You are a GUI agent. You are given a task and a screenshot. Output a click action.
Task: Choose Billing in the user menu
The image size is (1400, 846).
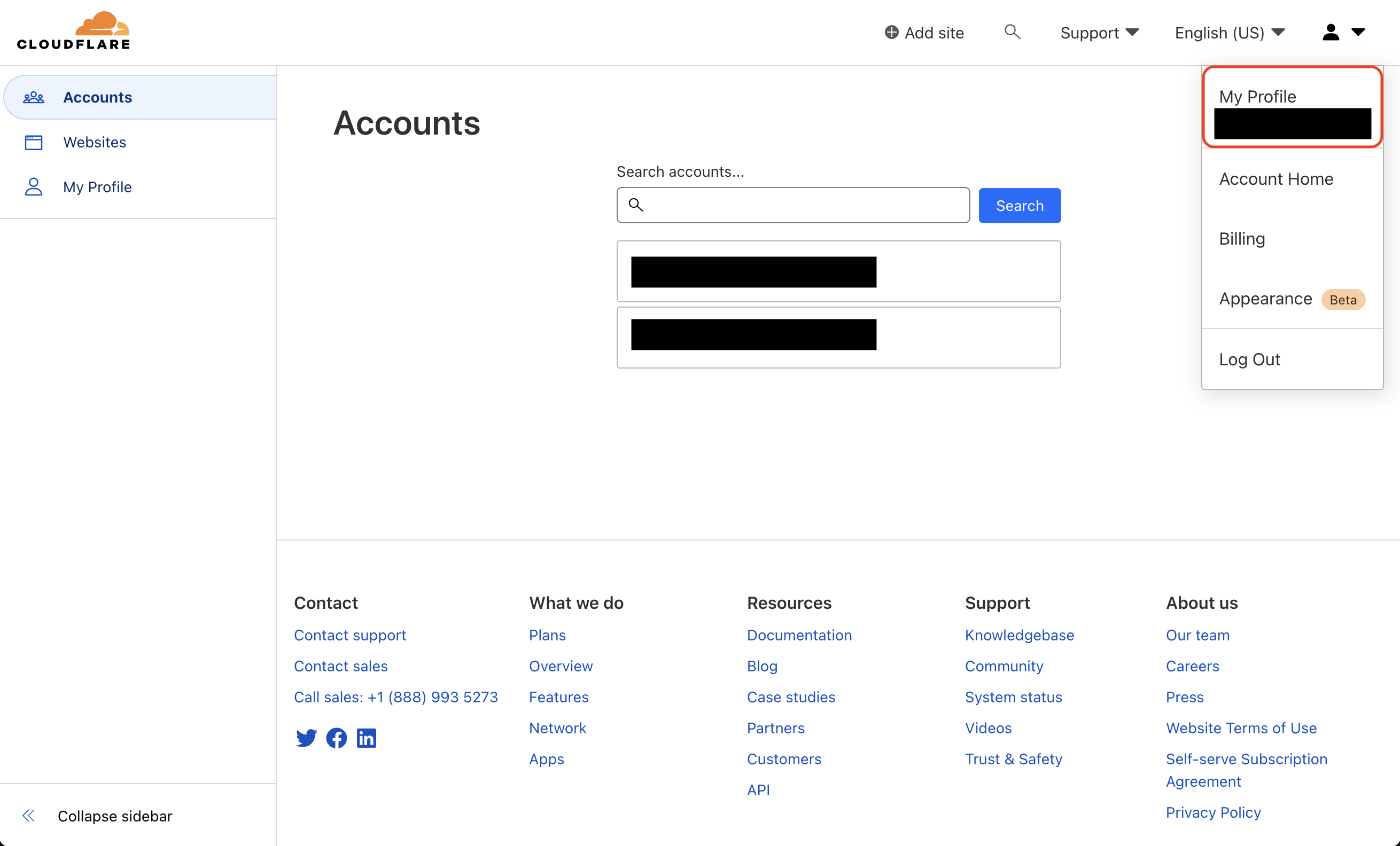[x=1242, y=238]
